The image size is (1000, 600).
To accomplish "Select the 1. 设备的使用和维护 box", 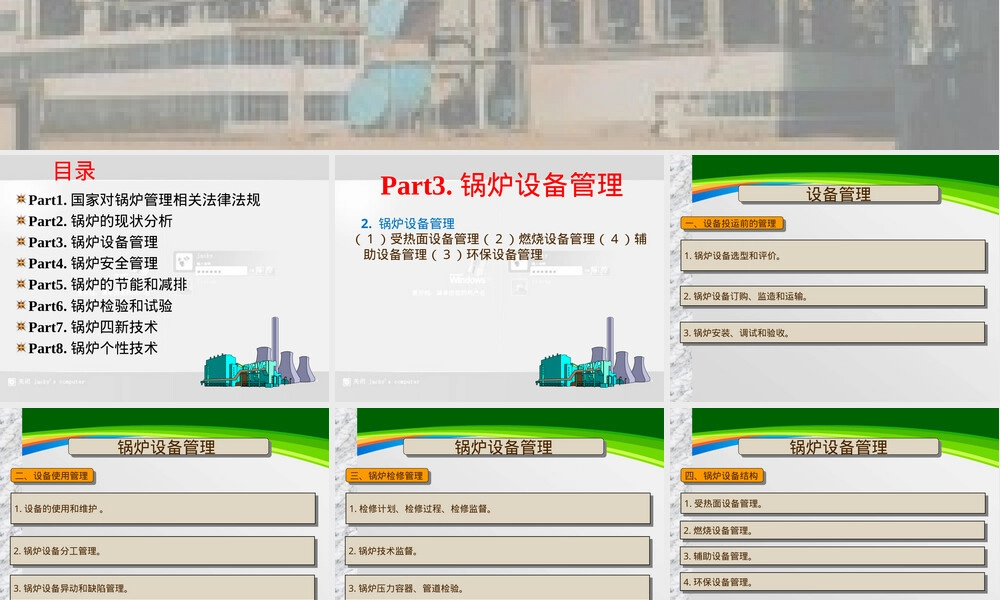I will [163, 509].
